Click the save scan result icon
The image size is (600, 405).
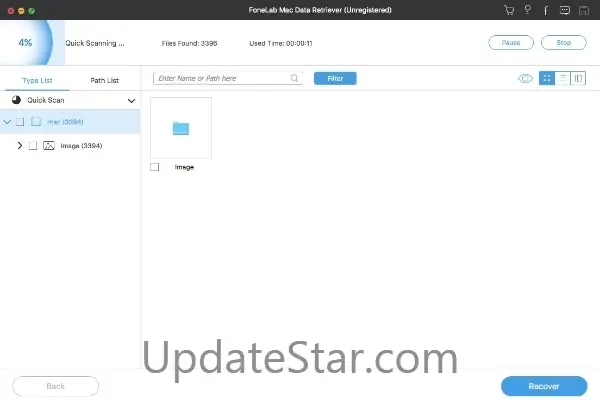[584, 10]
